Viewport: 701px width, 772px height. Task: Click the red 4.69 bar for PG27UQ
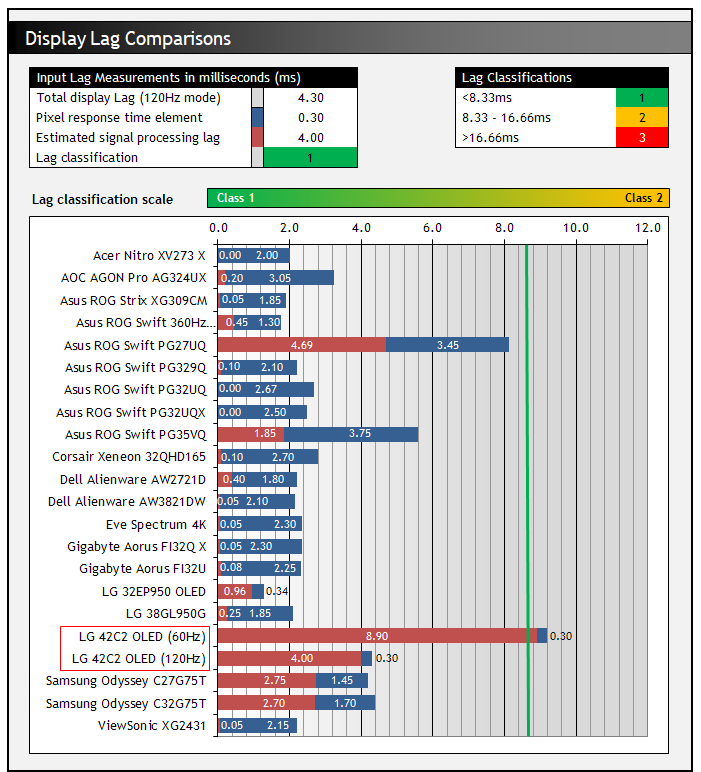click(x=301, y=345)
